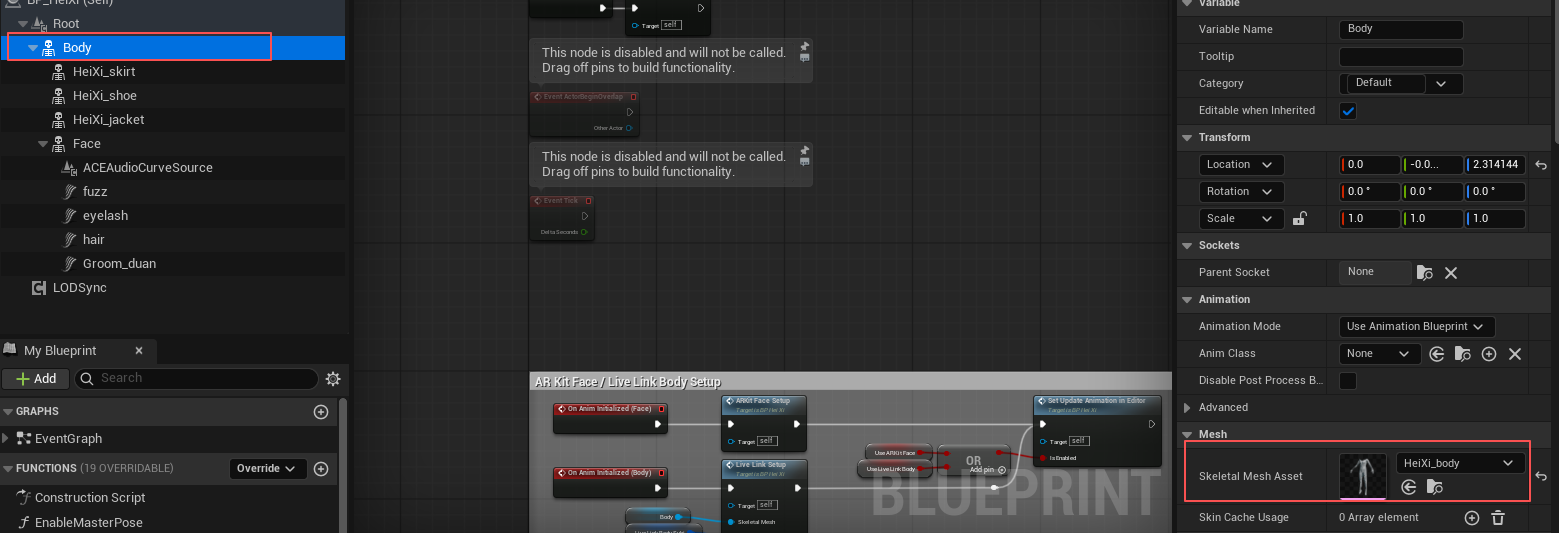Edit the Scale Y value field
This screenshot has height=533, width=1559.
(1432, 219)
